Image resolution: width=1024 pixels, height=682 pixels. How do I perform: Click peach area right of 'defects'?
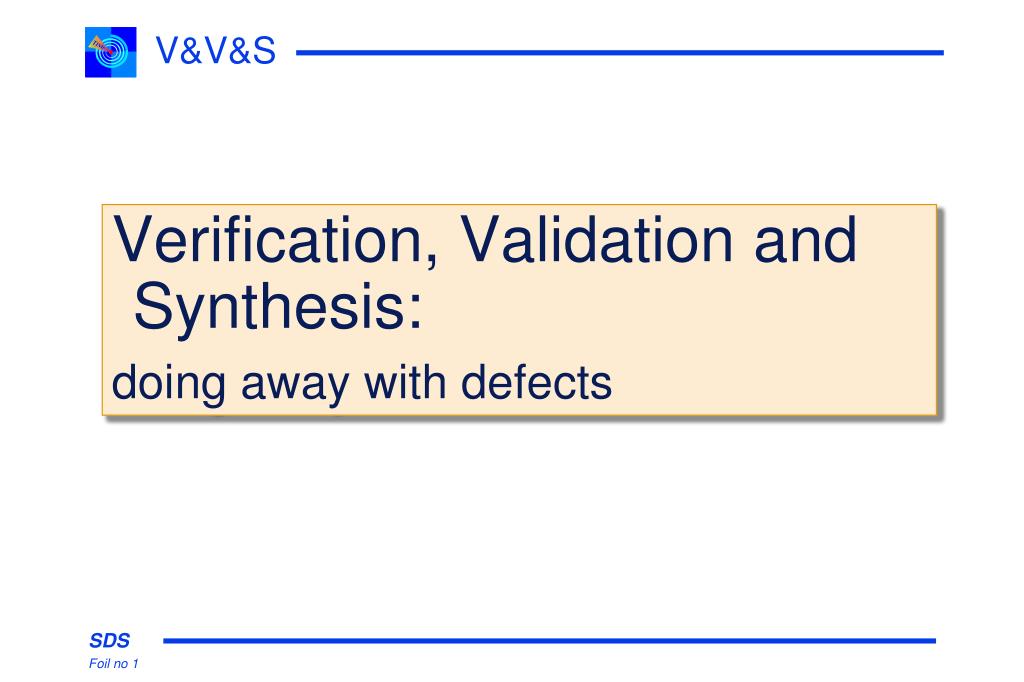coord(774,383)
